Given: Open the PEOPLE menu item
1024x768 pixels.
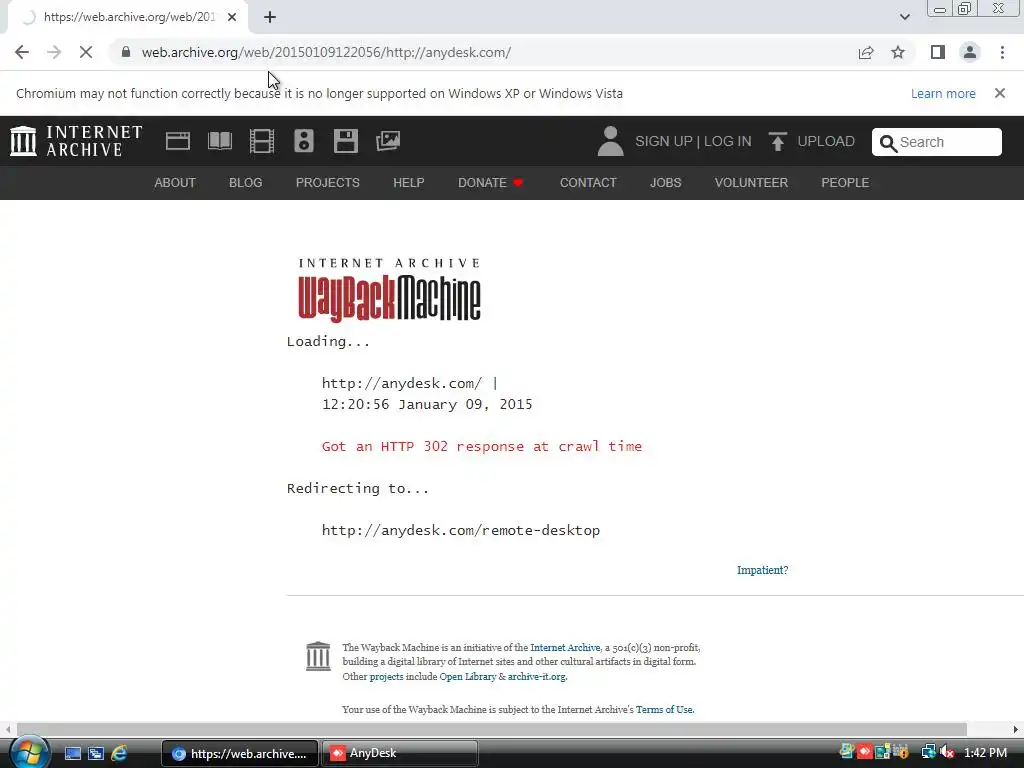Looking at the screenshot, I should click(x=845, y=183).
